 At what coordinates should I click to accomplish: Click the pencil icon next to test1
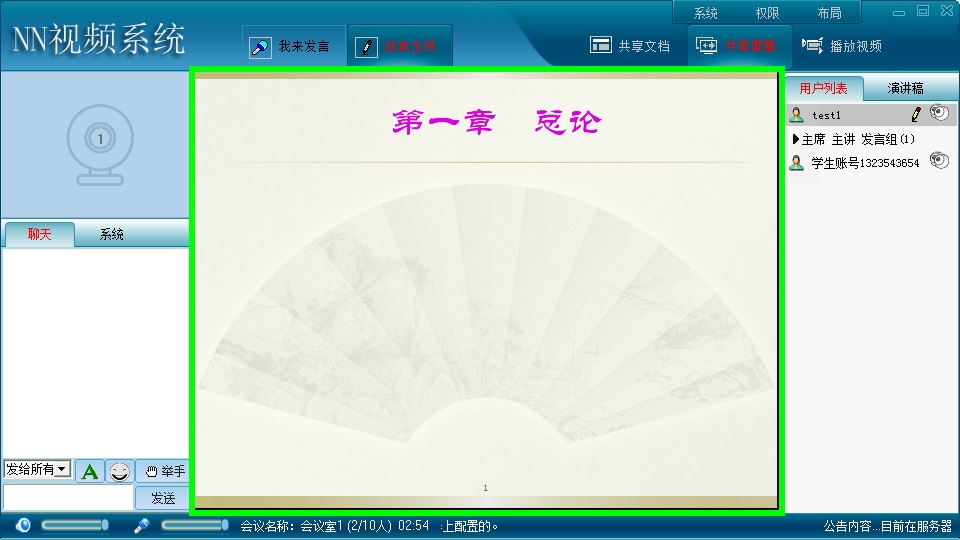point(915,114)
